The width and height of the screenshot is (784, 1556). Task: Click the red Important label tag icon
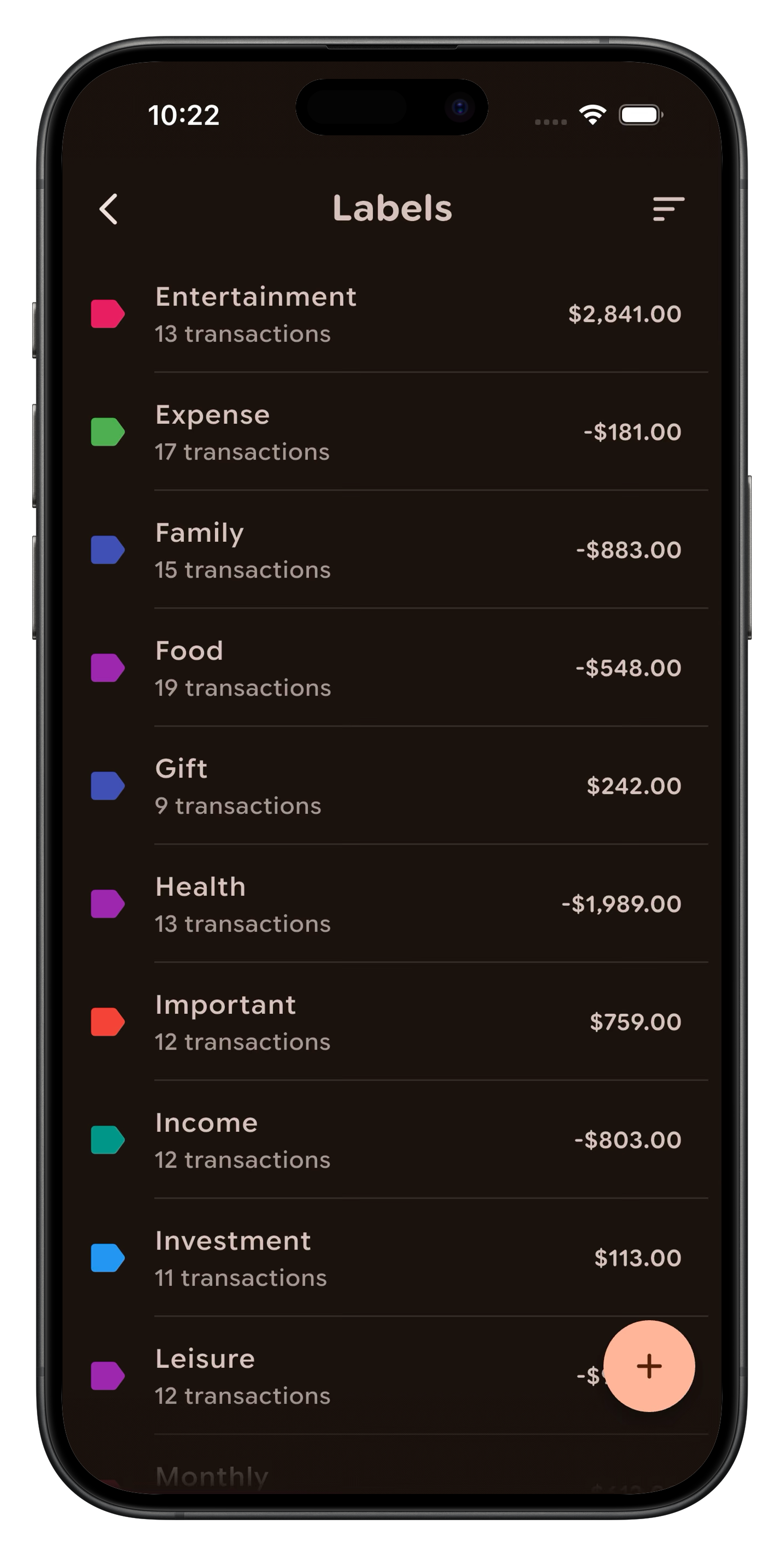108,1022
